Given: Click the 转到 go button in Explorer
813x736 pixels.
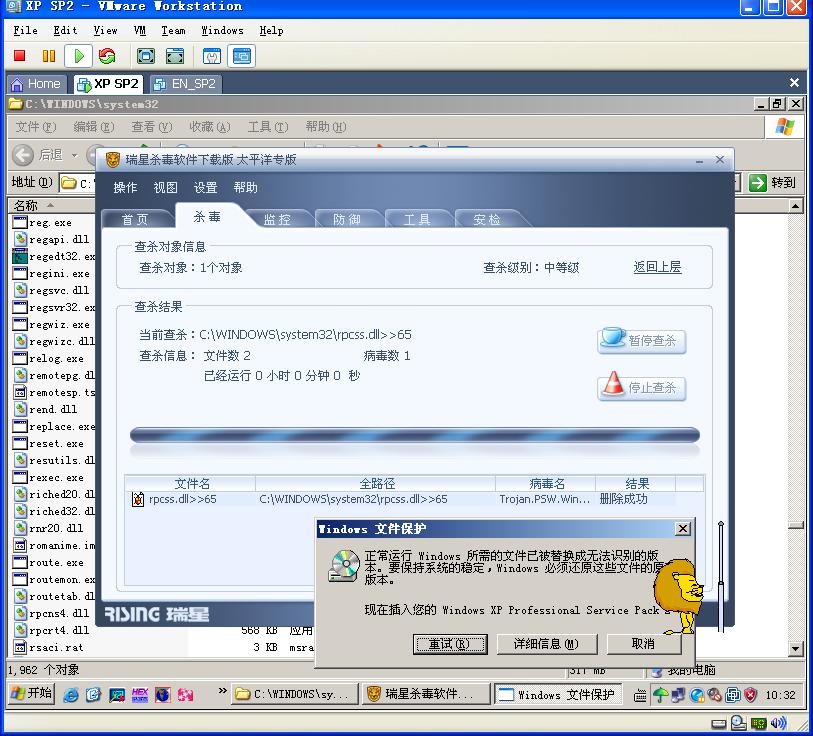Looking at the screenshot, I should pyautogui.click(x=773, y=183).
